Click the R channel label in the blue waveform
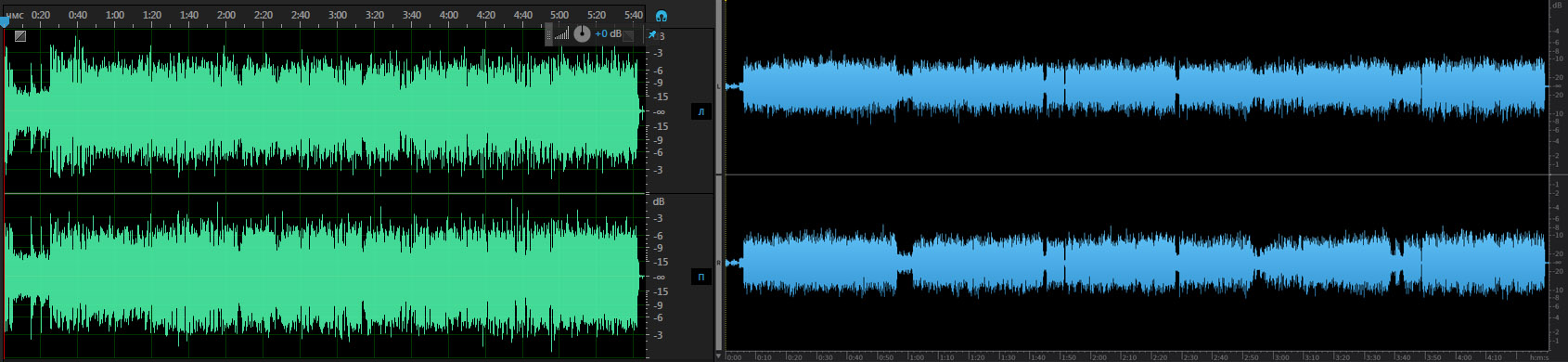 point(719,263)
